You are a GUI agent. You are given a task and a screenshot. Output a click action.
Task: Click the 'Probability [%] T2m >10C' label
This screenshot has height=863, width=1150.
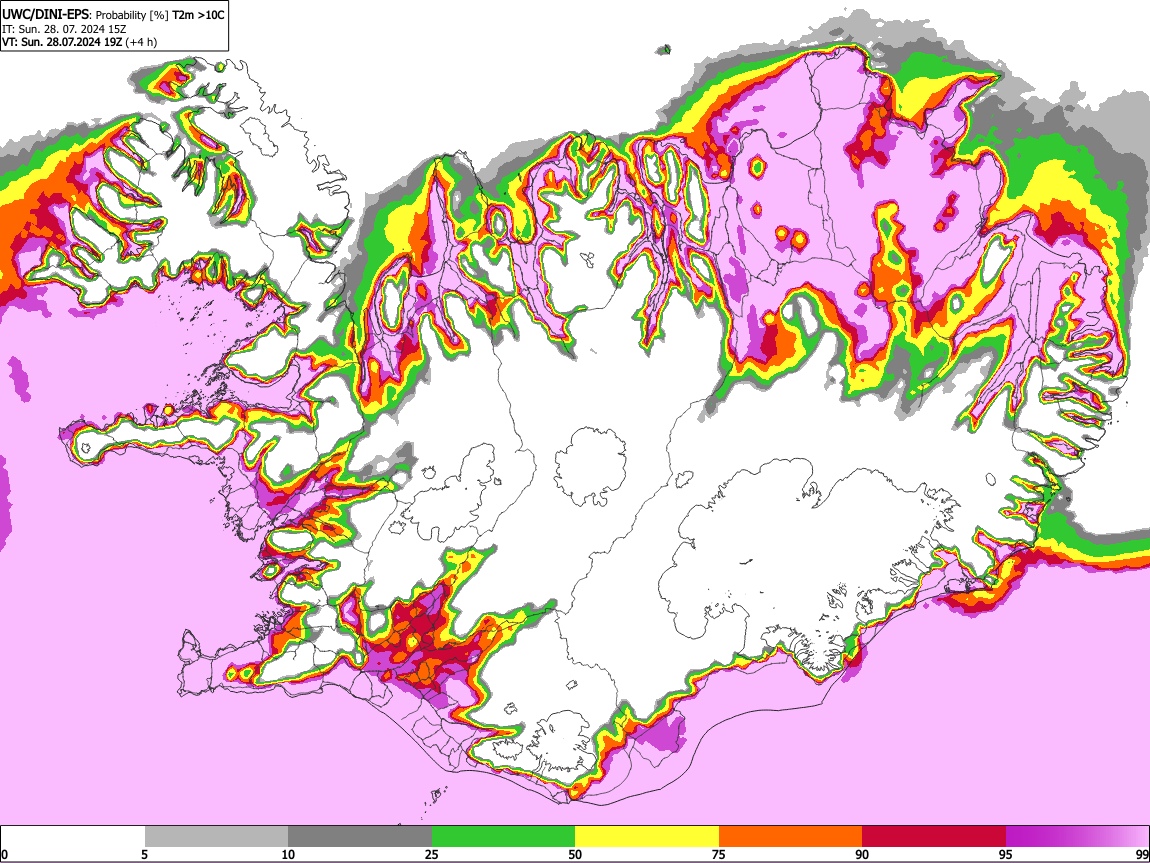coord(160,15)
